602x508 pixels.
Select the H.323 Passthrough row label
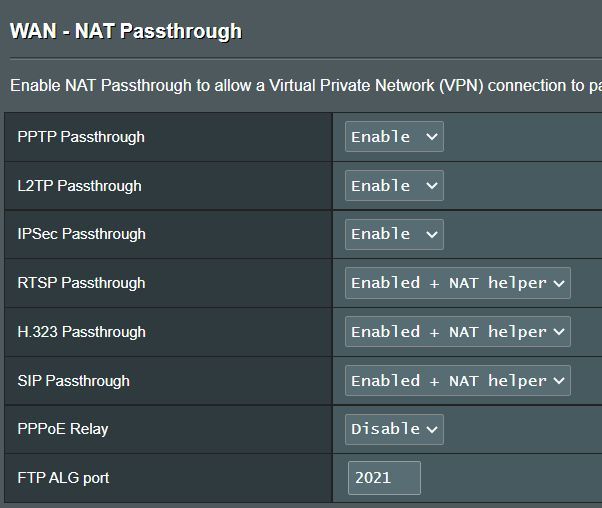(82, 332)
